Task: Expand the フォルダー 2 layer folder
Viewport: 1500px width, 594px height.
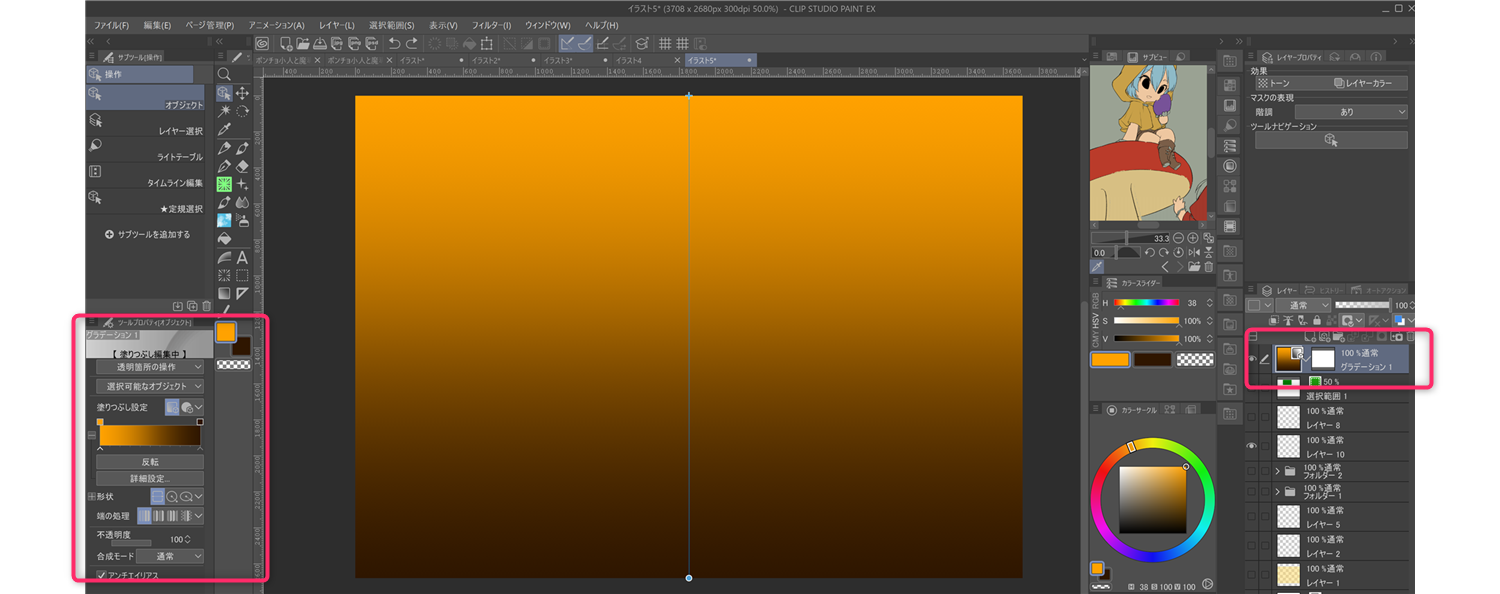Action: (x=1277, y=470)
